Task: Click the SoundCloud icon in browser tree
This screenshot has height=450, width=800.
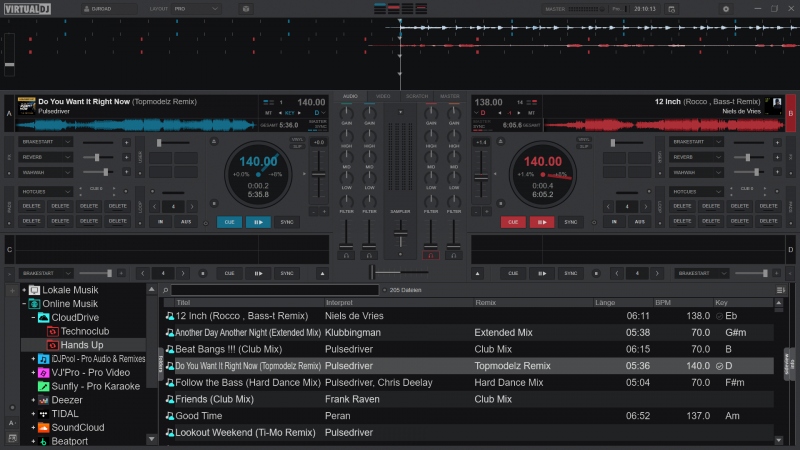Action: 43,427
